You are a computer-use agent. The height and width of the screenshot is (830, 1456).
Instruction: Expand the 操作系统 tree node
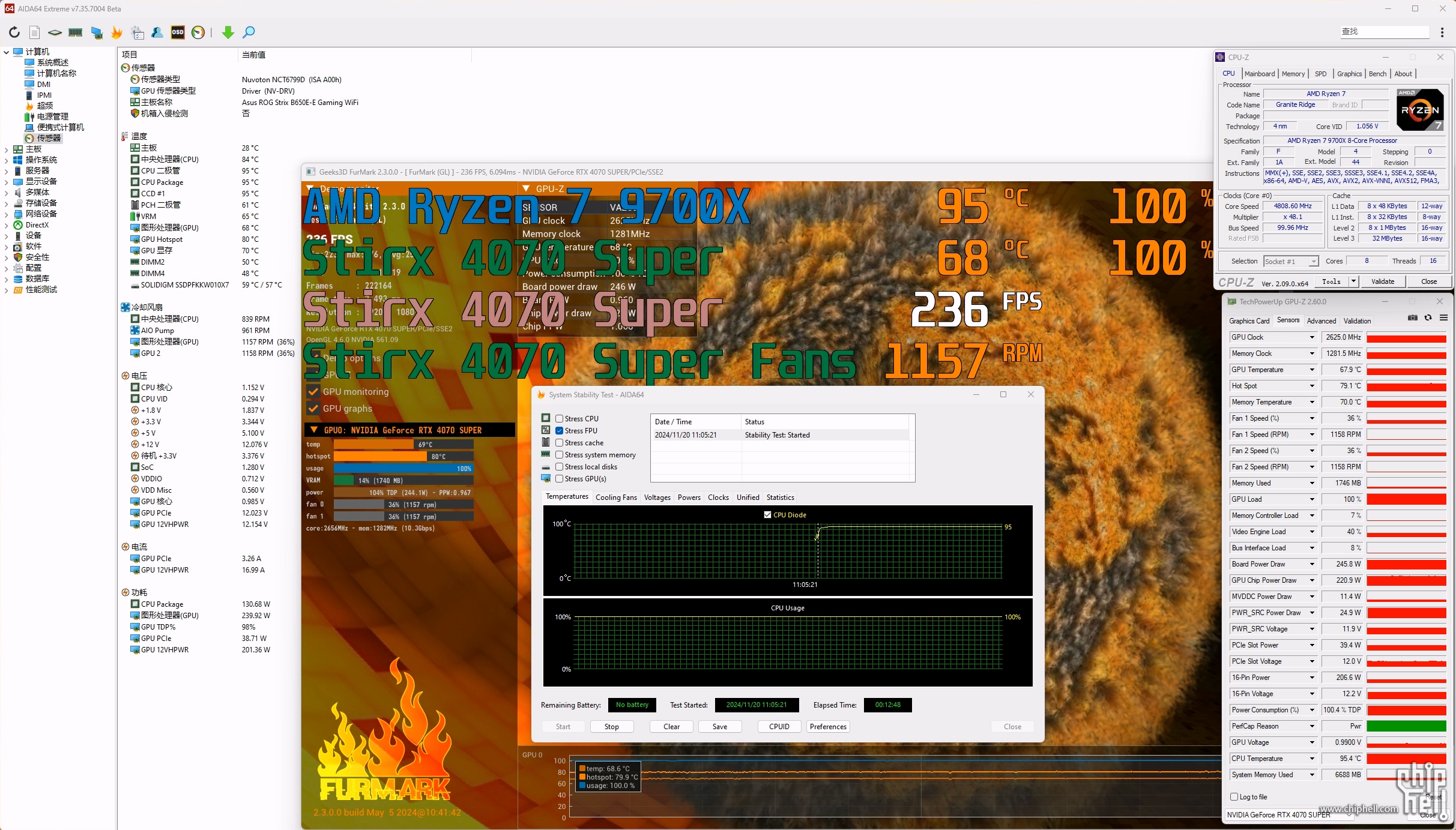tap(7, 160)
